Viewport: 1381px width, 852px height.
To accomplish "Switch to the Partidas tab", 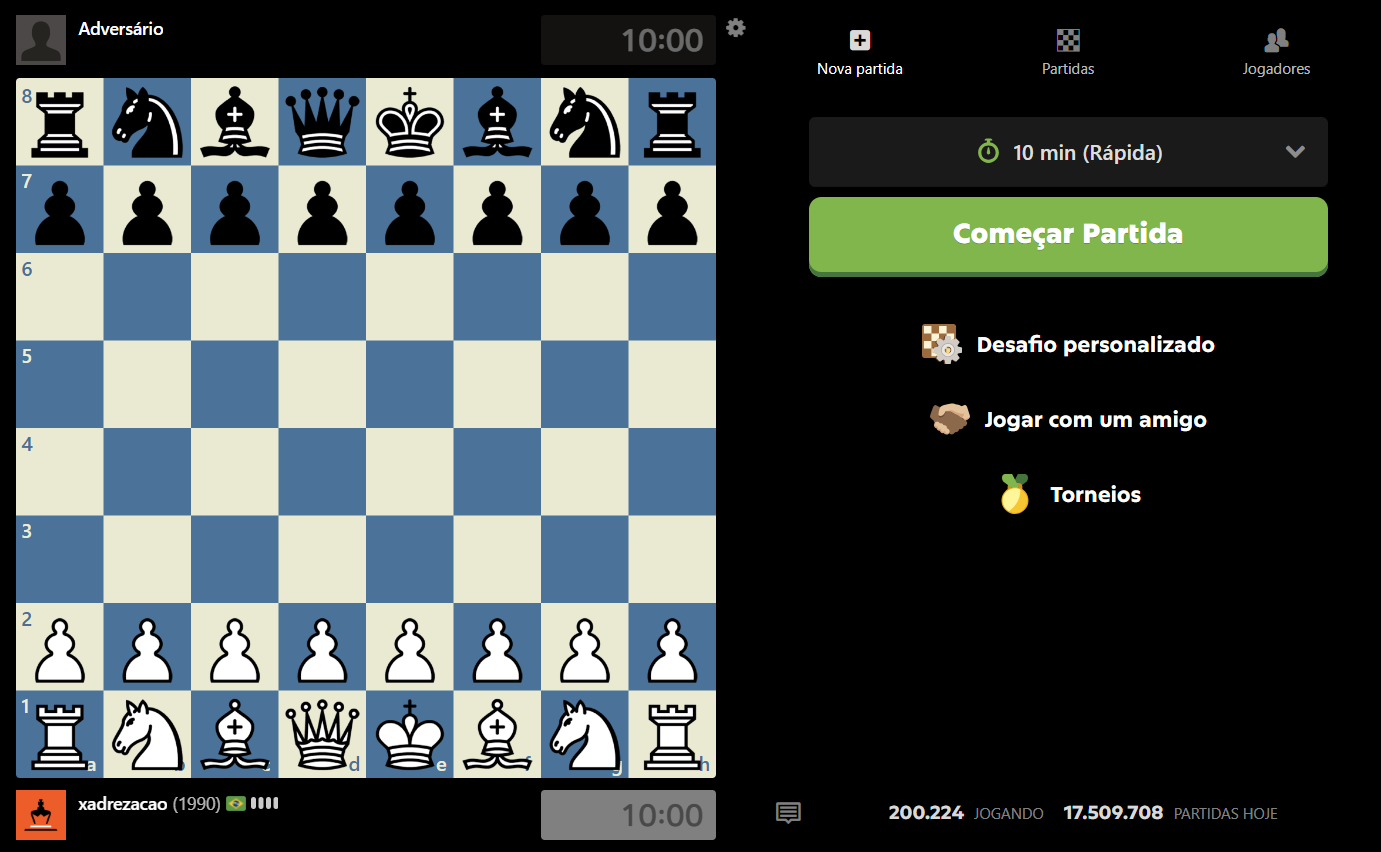I will [x=1068, y=53].
